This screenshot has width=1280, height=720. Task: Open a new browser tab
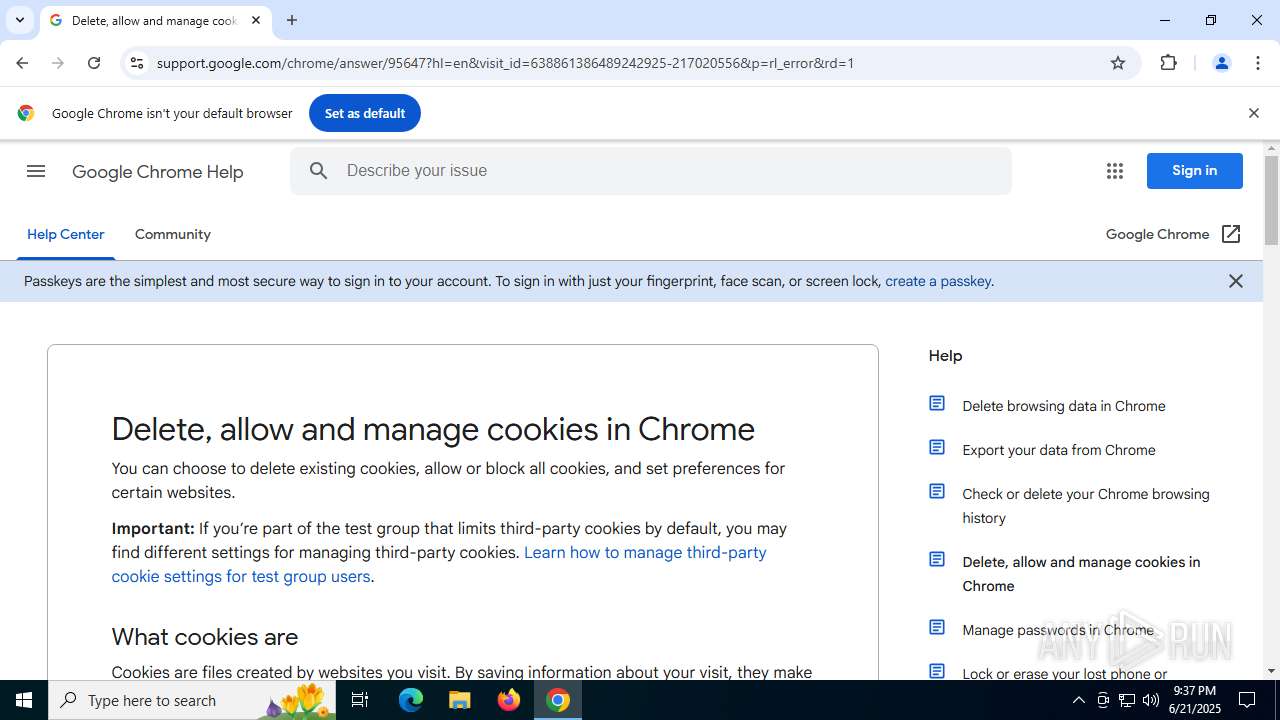click(x=292, y=20)
